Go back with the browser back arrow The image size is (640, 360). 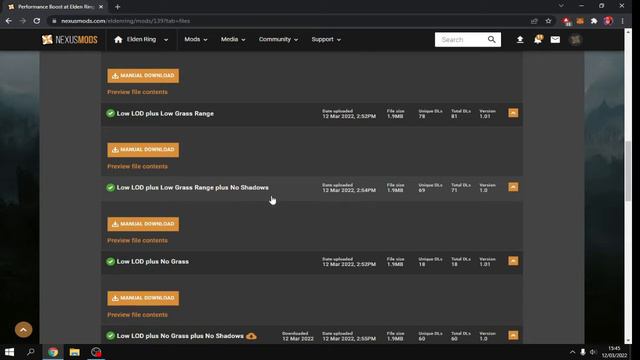click(x=9, y=21)
